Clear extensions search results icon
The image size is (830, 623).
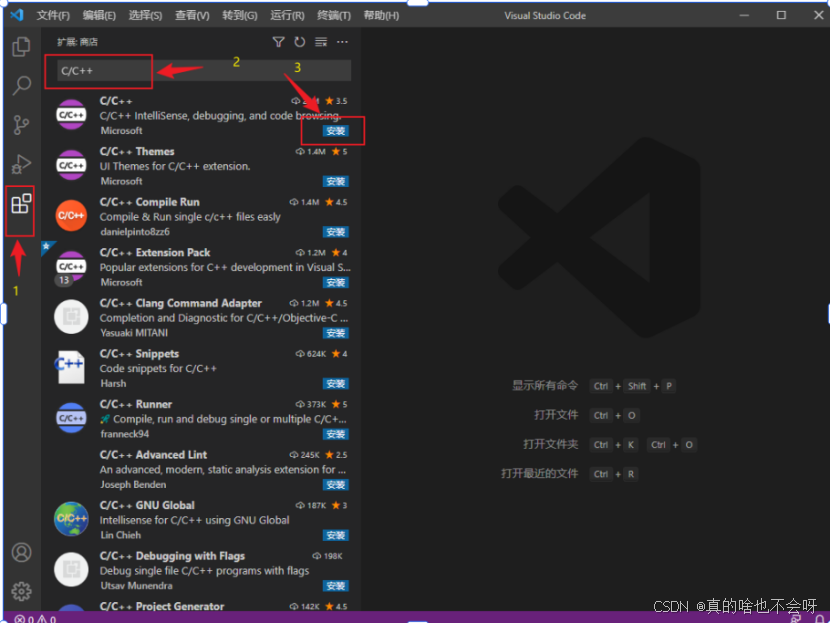321,42
